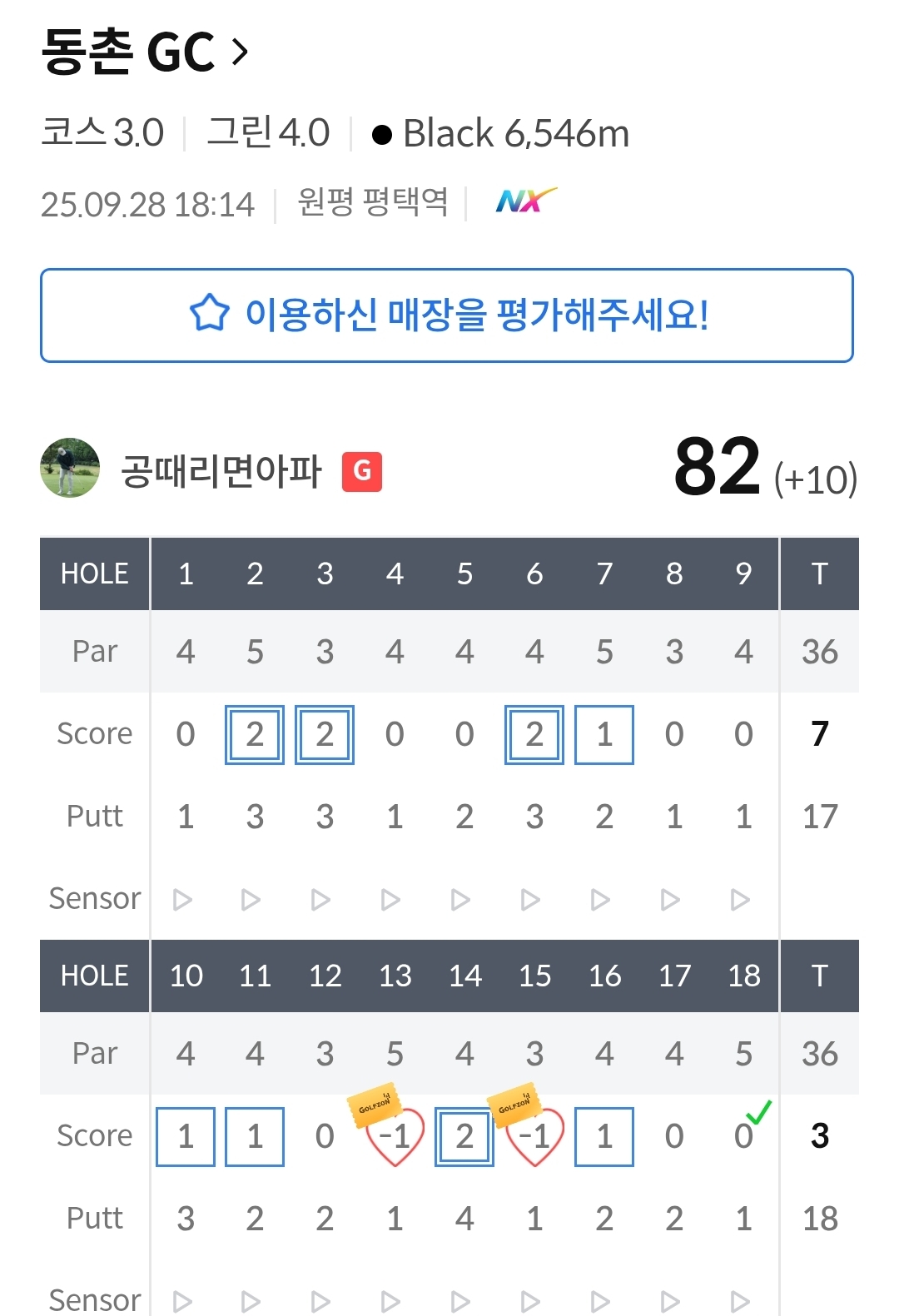Select the Black tee color dot
This screenshot has width=899, height=1316.
[382, 135]
